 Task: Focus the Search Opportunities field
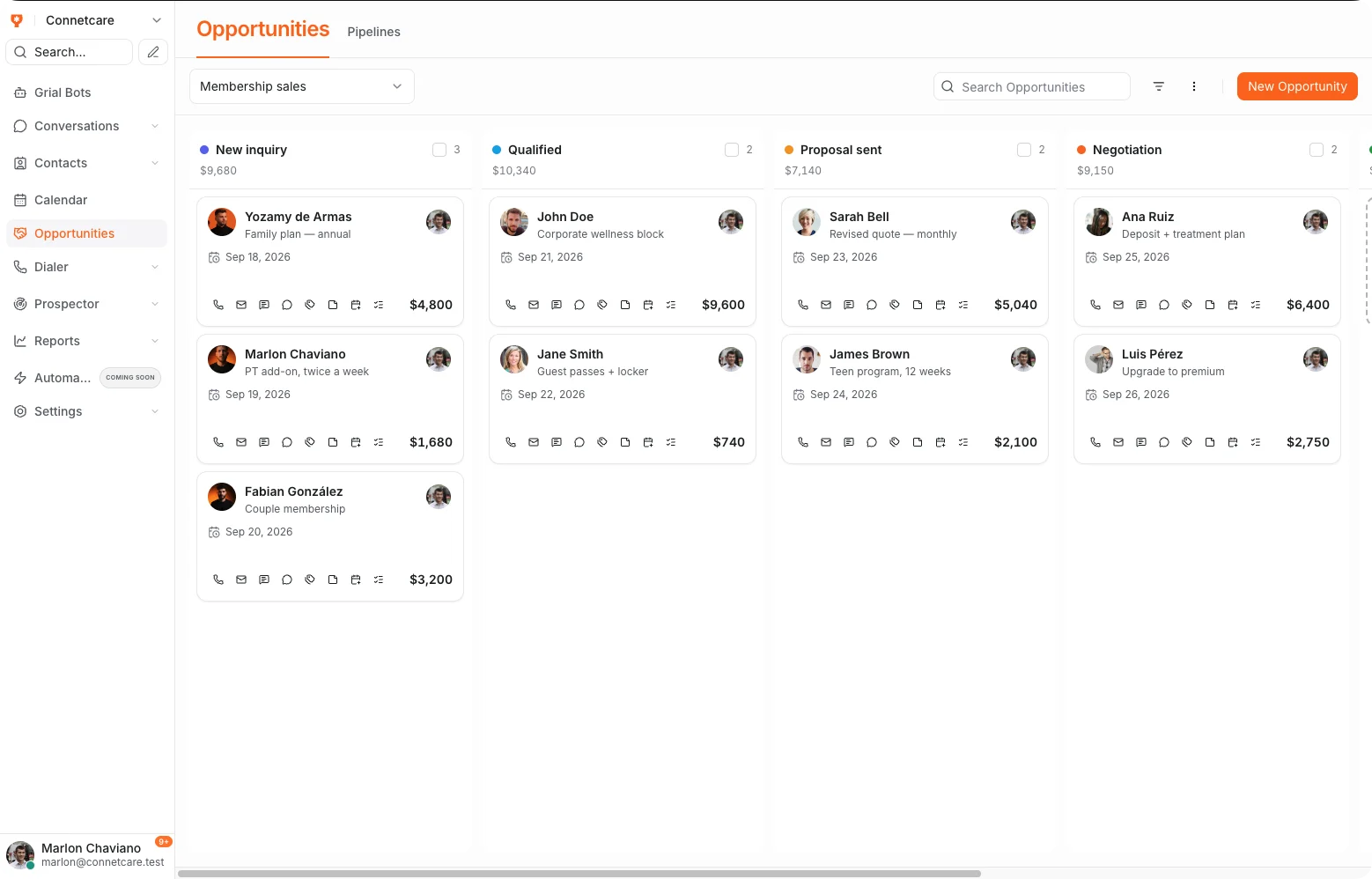(x=1032, y=86)
